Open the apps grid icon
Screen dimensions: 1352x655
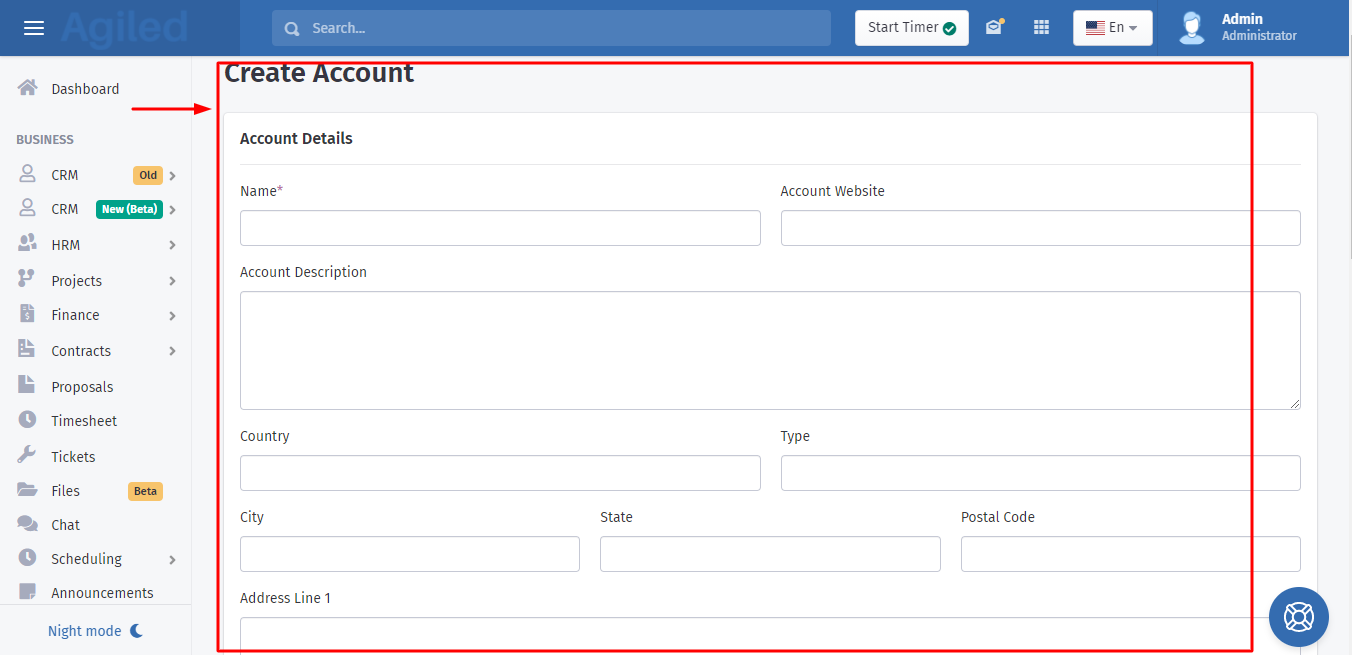coord(1041,28)
